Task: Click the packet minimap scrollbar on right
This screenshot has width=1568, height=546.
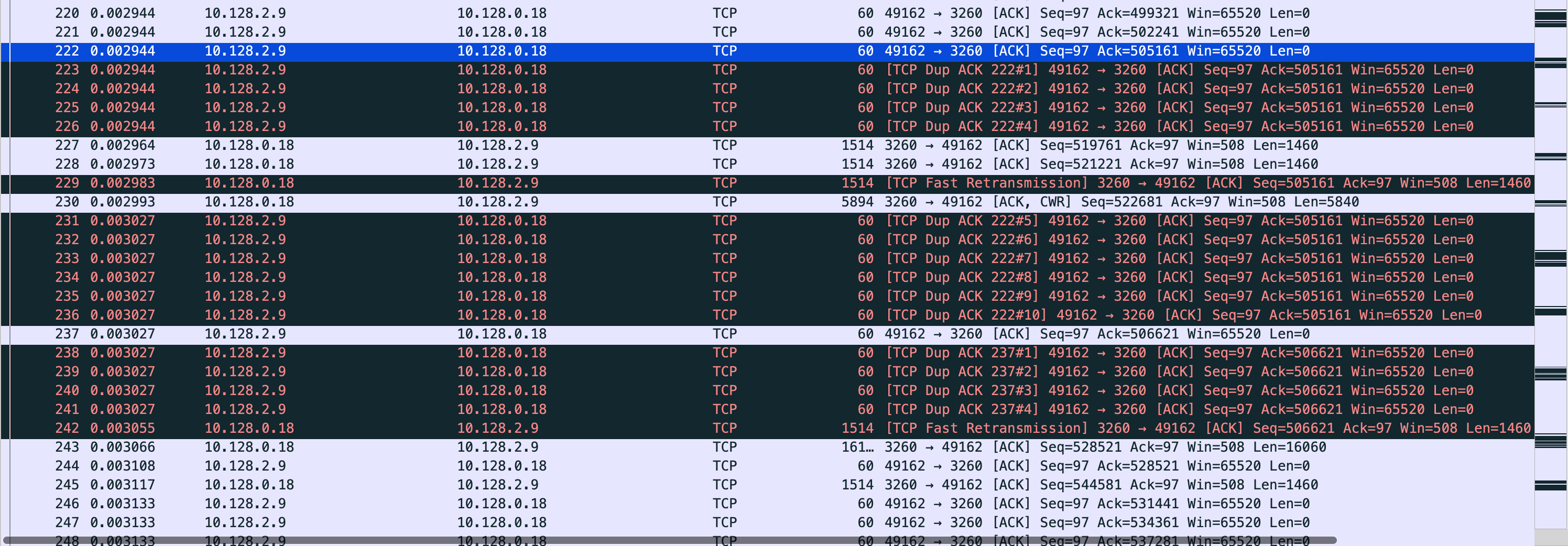Action: [x=1550, y=265]
